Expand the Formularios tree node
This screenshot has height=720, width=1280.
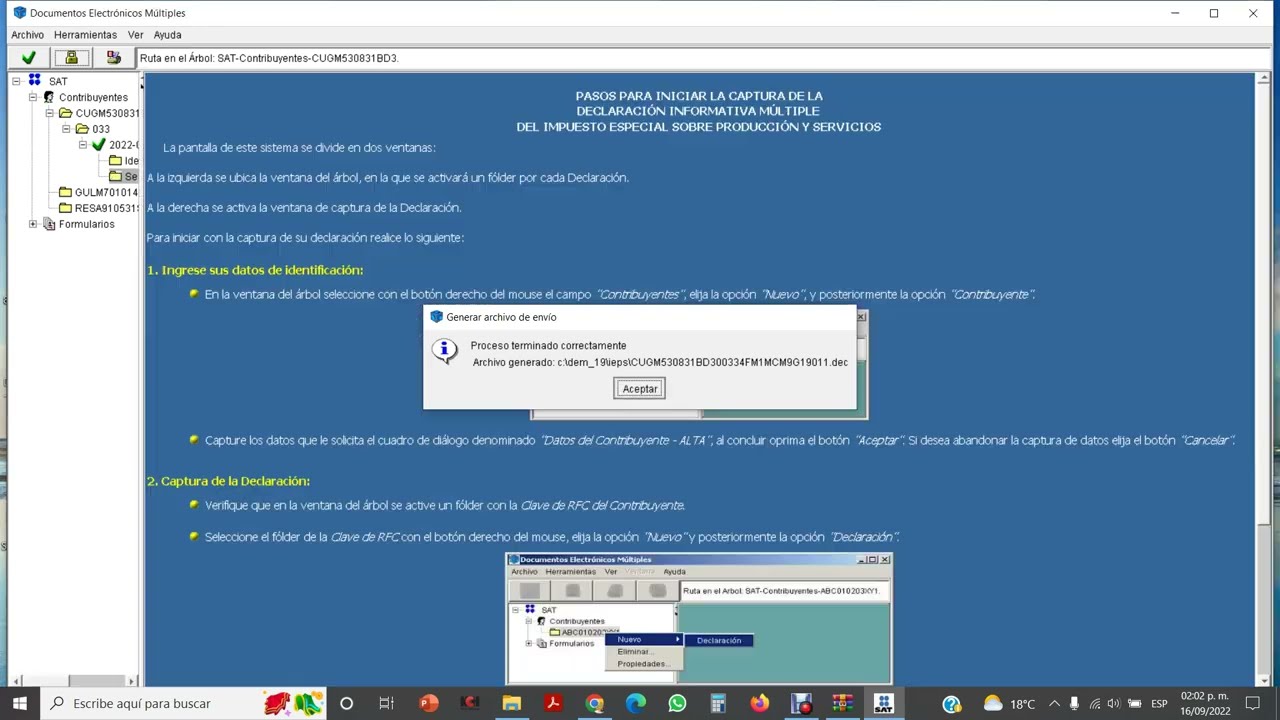click(x=33, y=224)
